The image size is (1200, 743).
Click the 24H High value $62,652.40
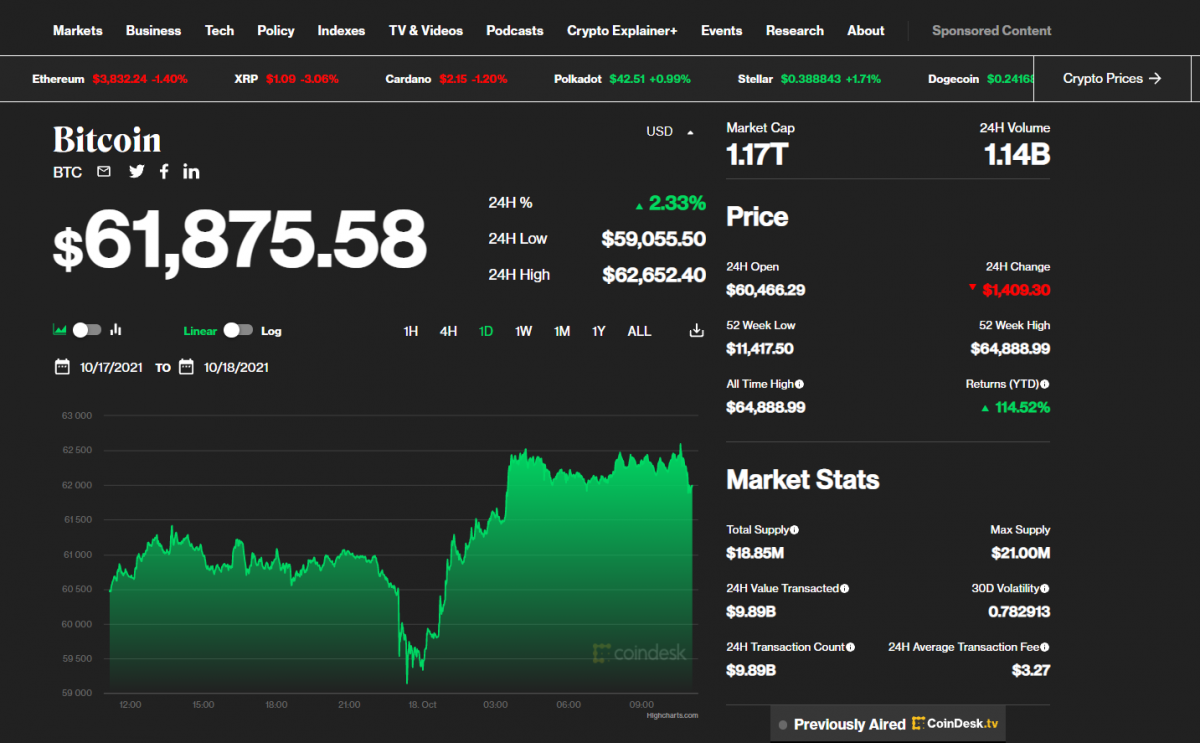point(654,275)
